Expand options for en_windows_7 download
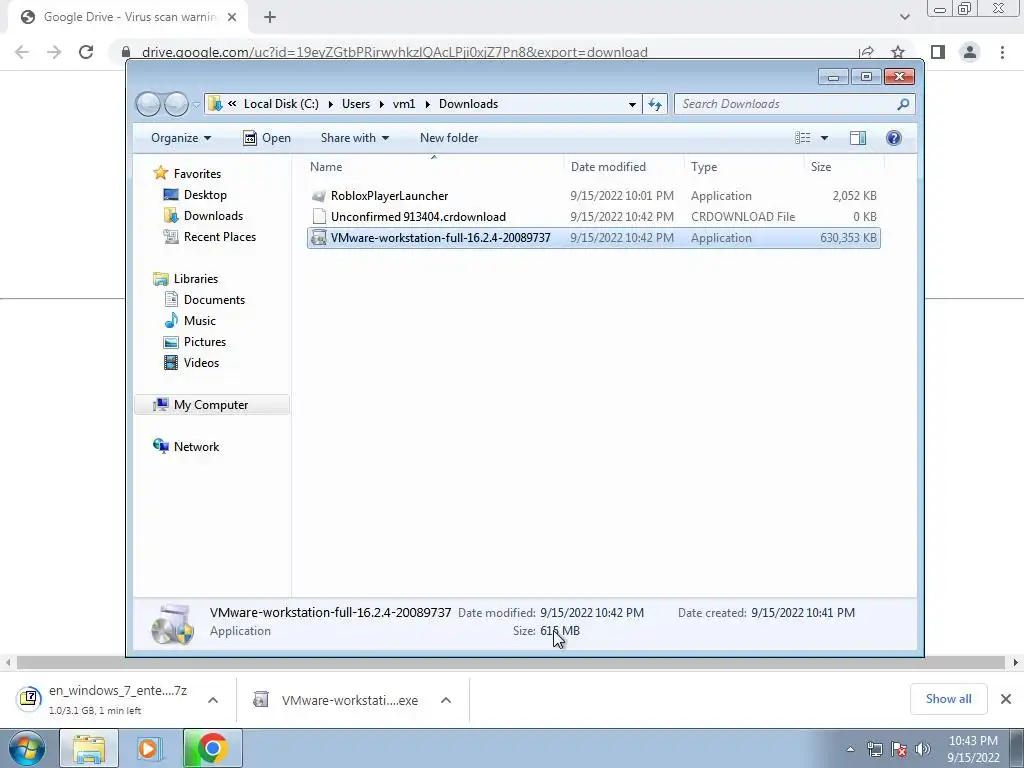Viewport: 1024px width, 768px height. 213,699
